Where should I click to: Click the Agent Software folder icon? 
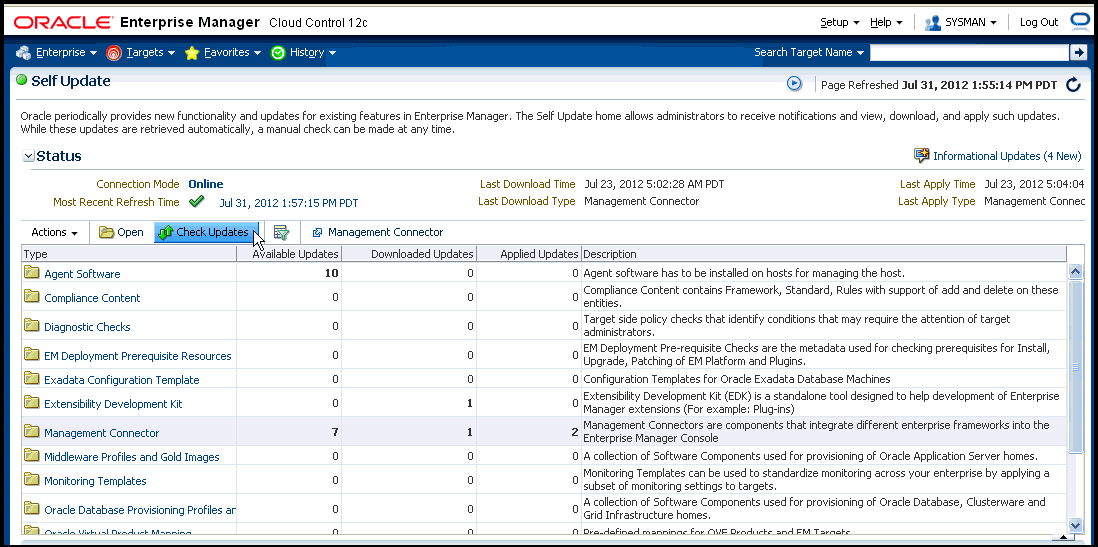[x=32, y=273]
